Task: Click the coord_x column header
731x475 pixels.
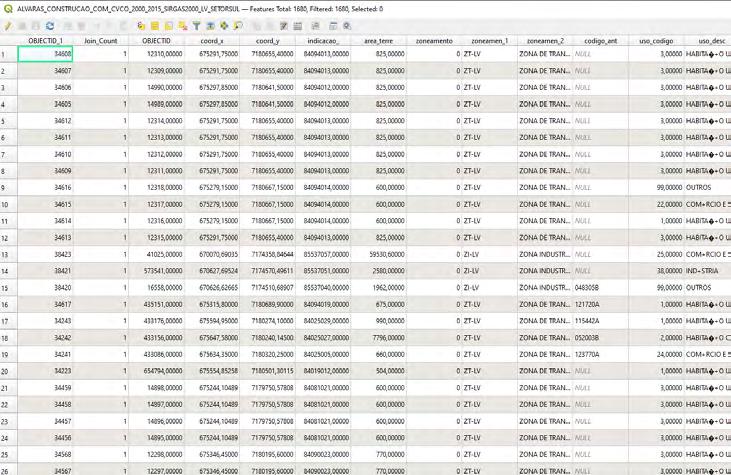Action: click(212, 41)
